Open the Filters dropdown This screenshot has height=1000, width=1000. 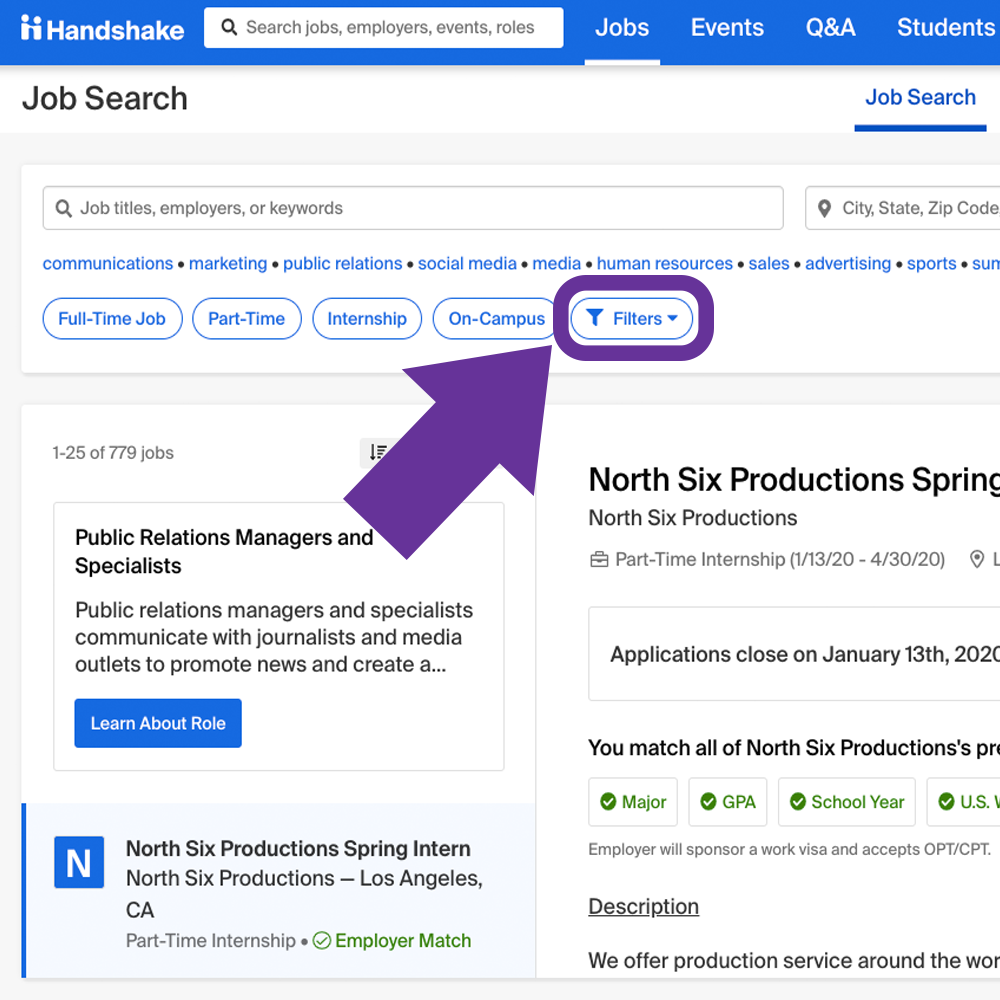click(x=631, y=318)
